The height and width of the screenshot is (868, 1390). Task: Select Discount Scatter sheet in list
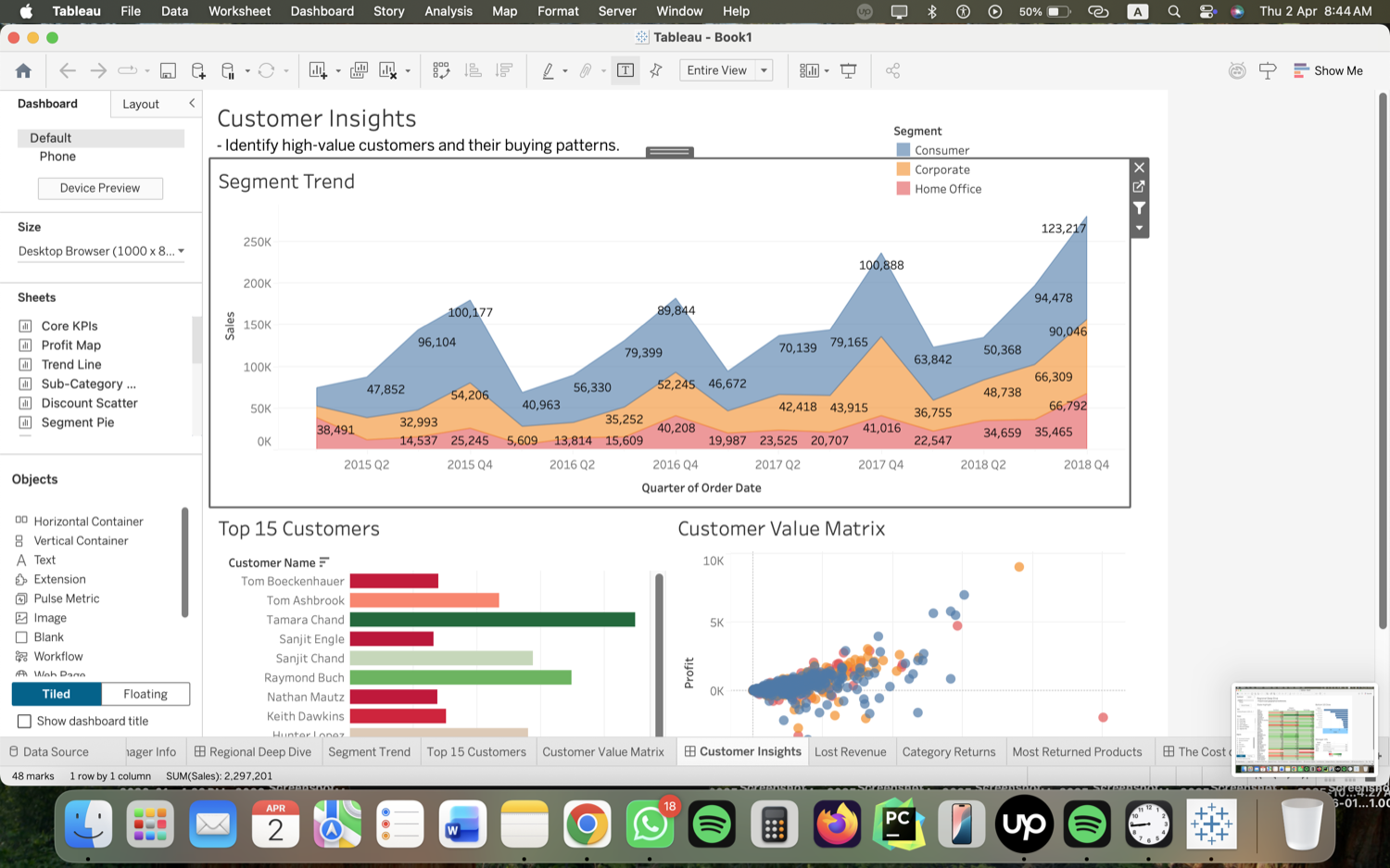(89, 403)
